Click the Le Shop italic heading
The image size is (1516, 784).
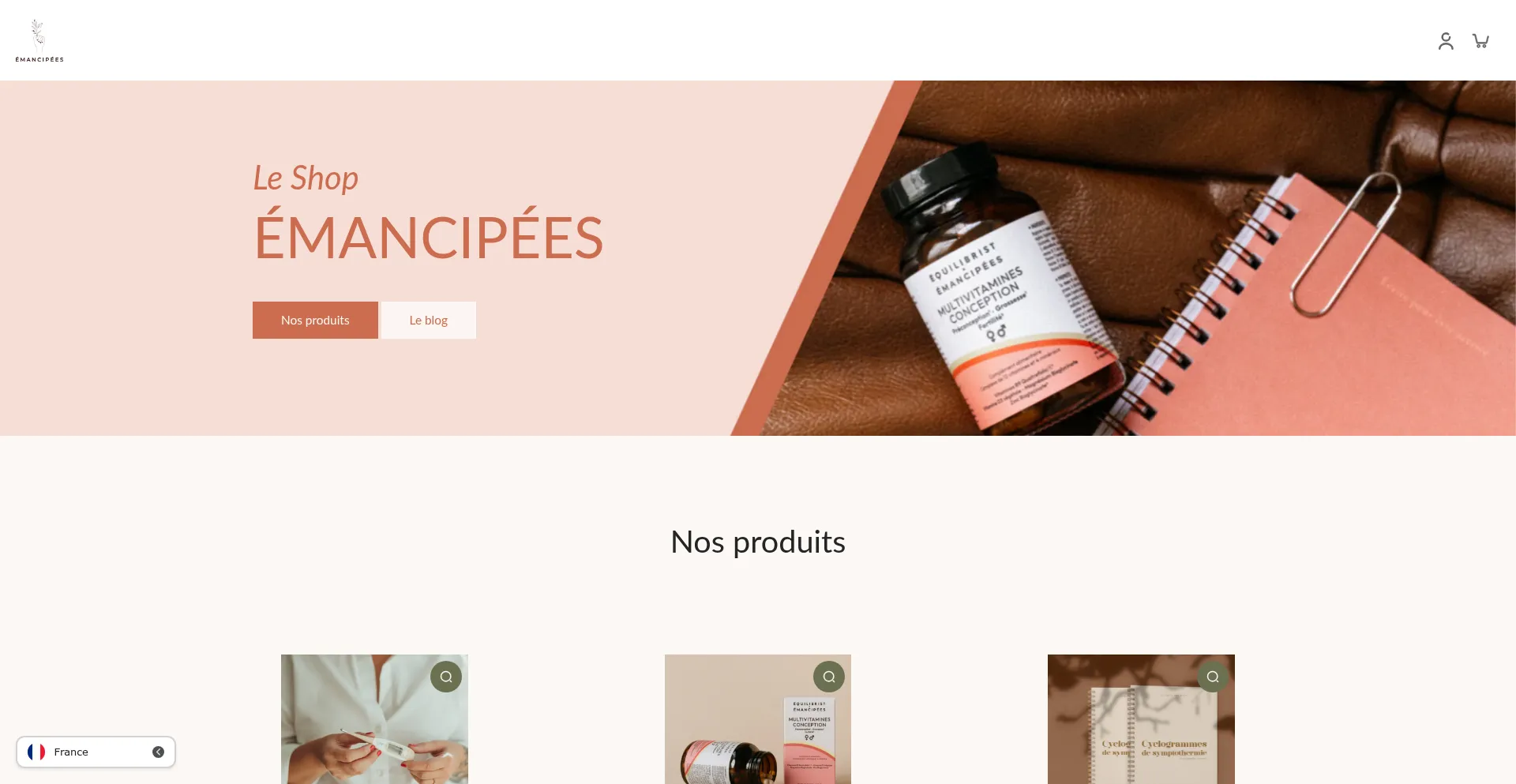[306, 178]
